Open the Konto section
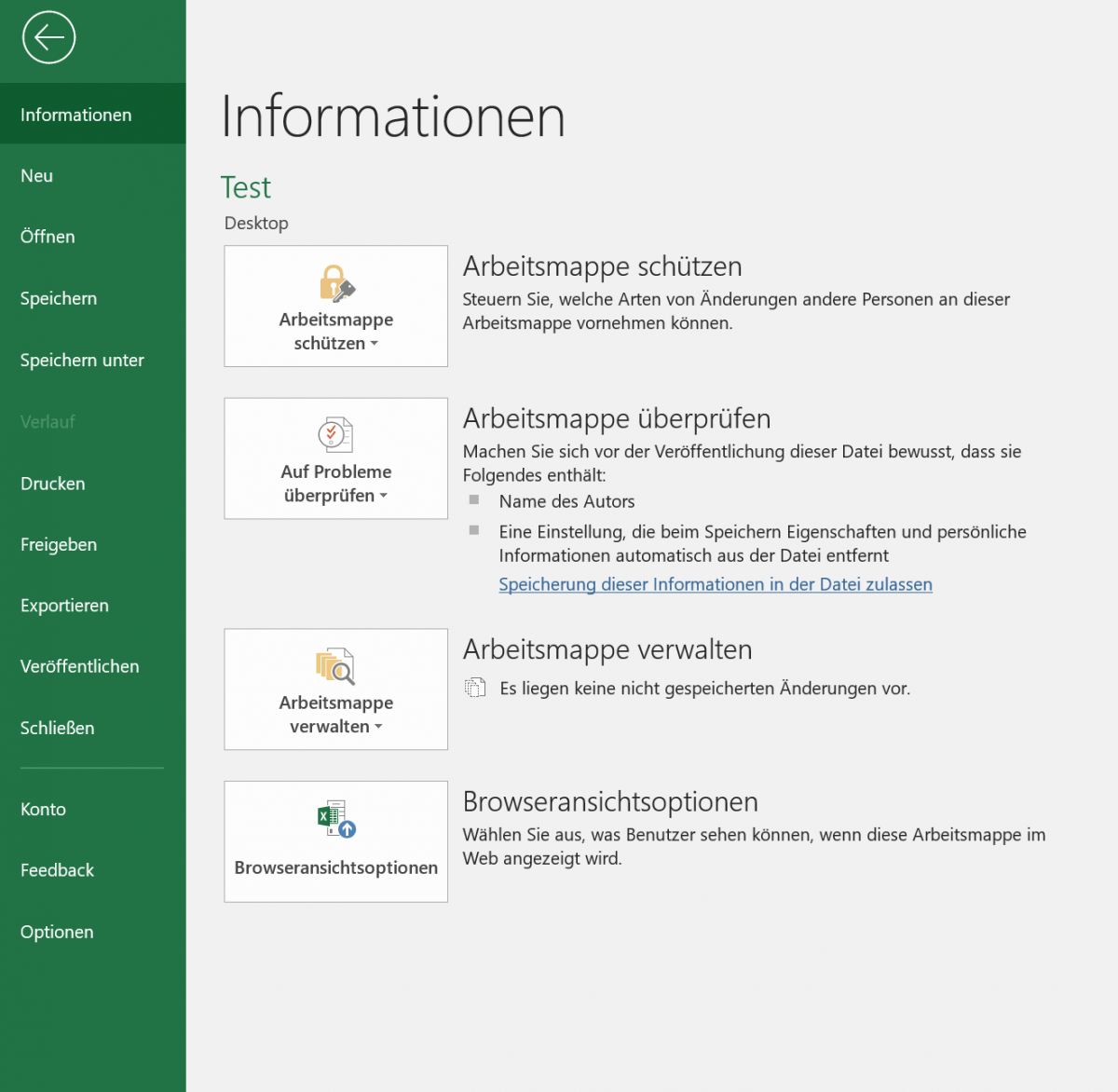 [x=43, y=809]
